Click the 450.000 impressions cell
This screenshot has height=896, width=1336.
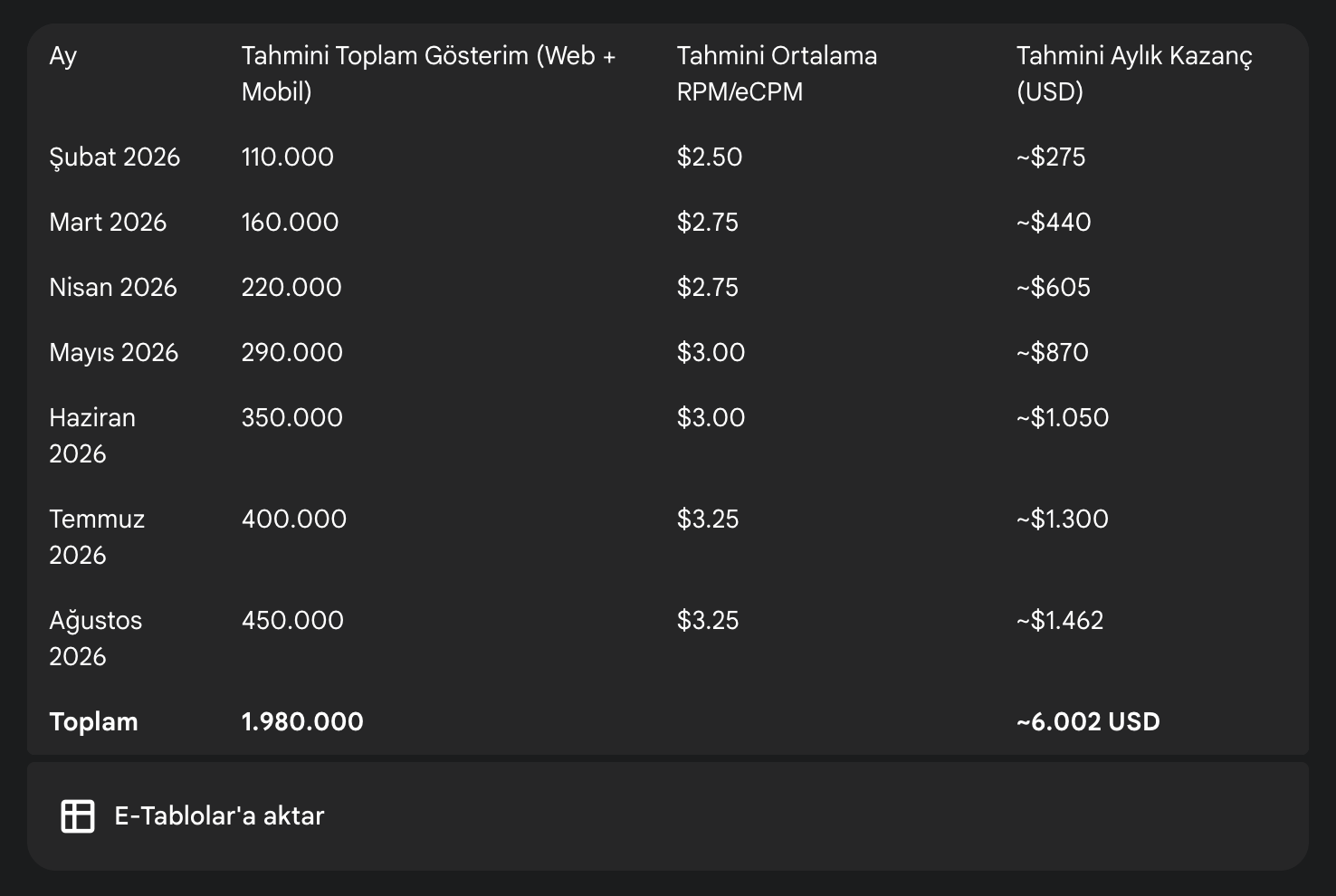292,620
